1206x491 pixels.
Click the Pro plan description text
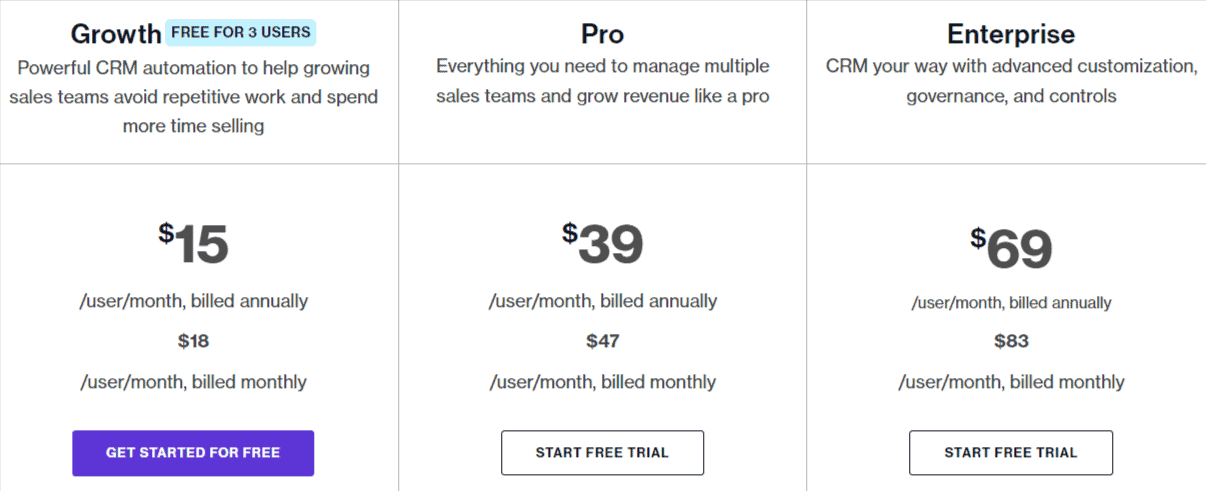tap(603, 81)
